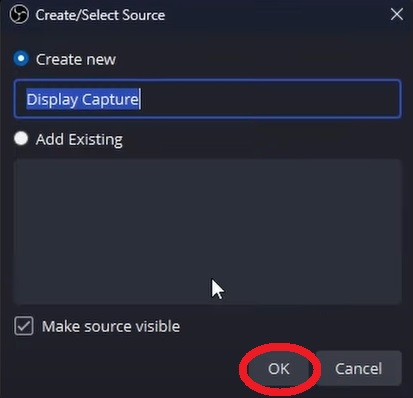Screen dimensions: 413x398
Task: Click inside the source name input field
Action: pos(207,99)
